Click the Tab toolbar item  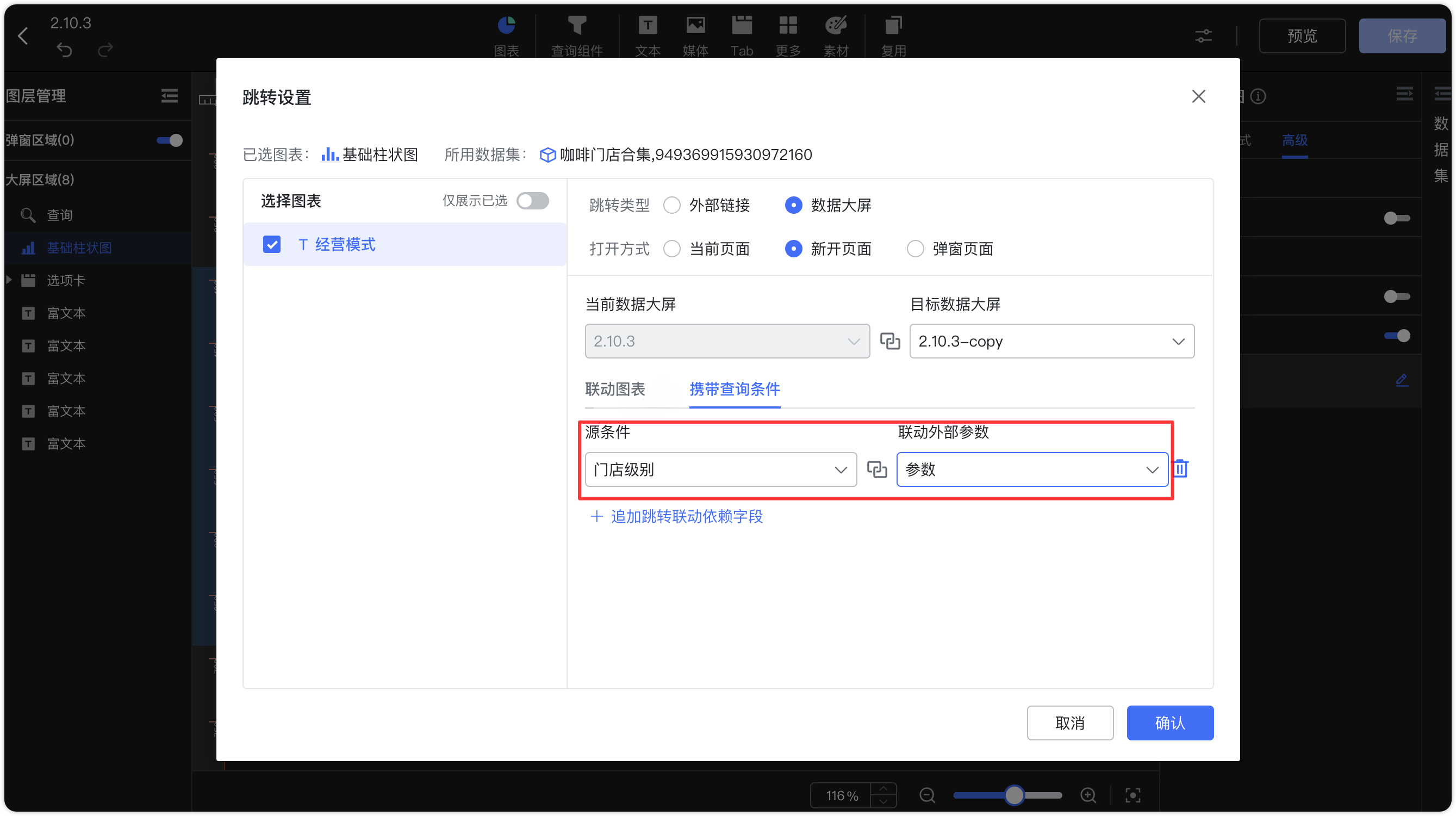pyautogui.click(x=742, y=36)
